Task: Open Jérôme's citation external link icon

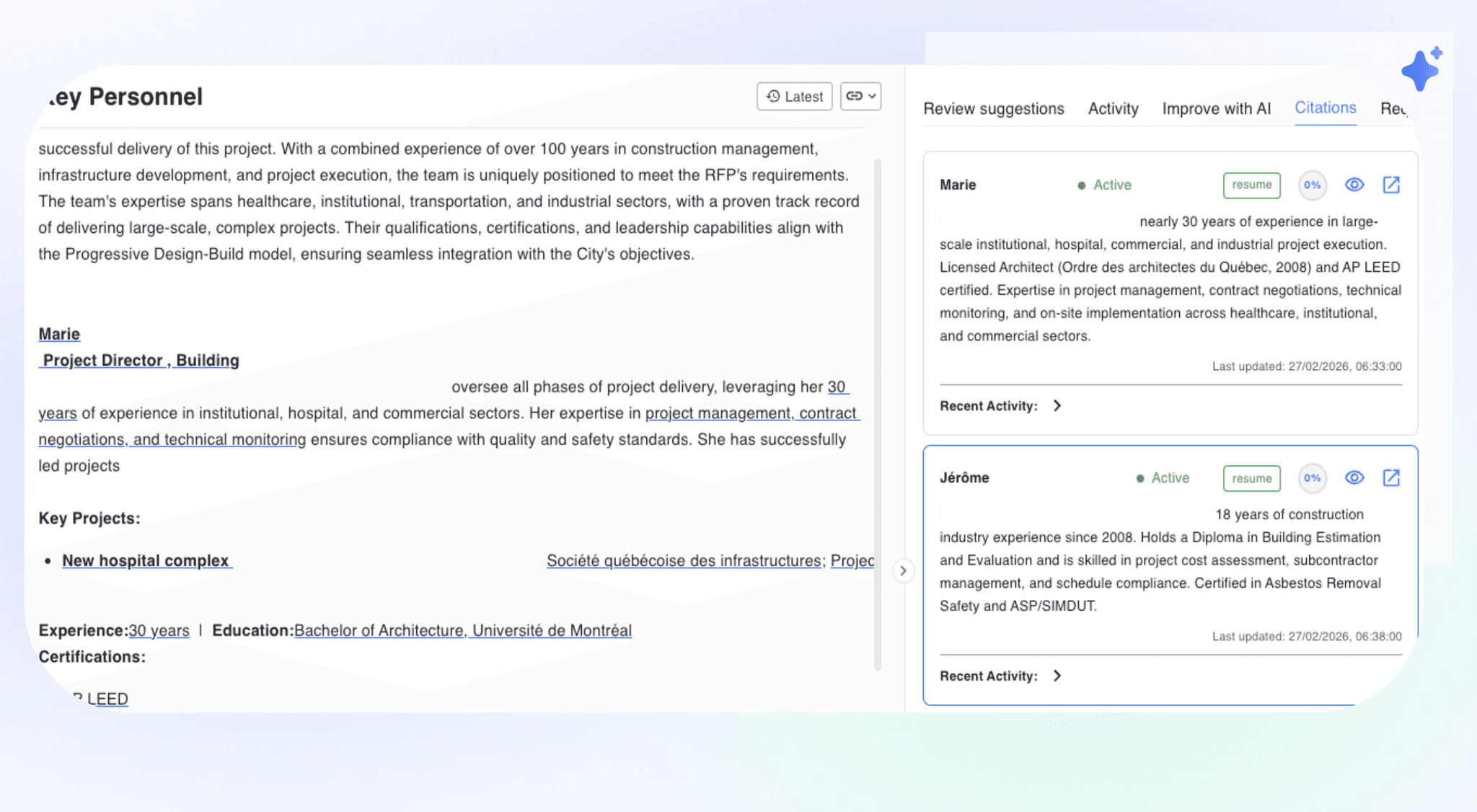Action: point(1391,477)
